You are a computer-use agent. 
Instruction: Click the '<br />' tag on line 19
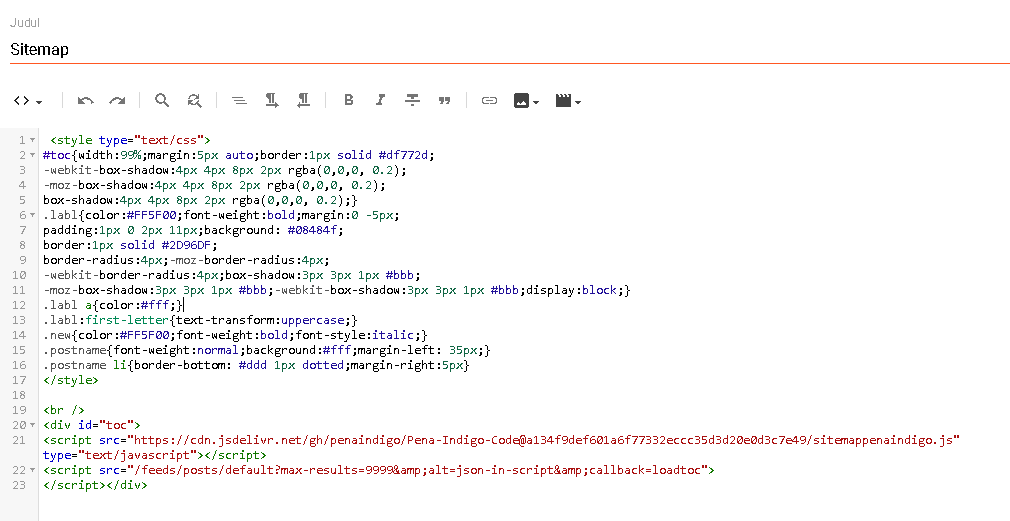(x=64, y=410)
